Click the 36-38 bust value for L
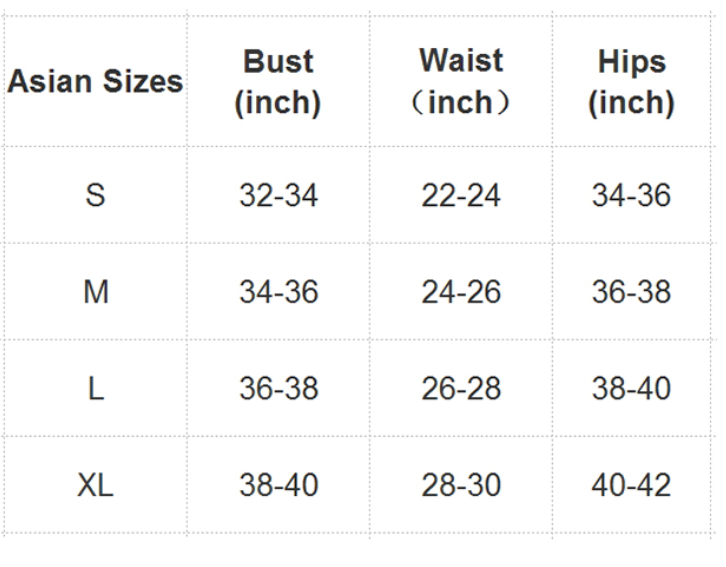This screenshot has height=567, width=726. [279, 388]
